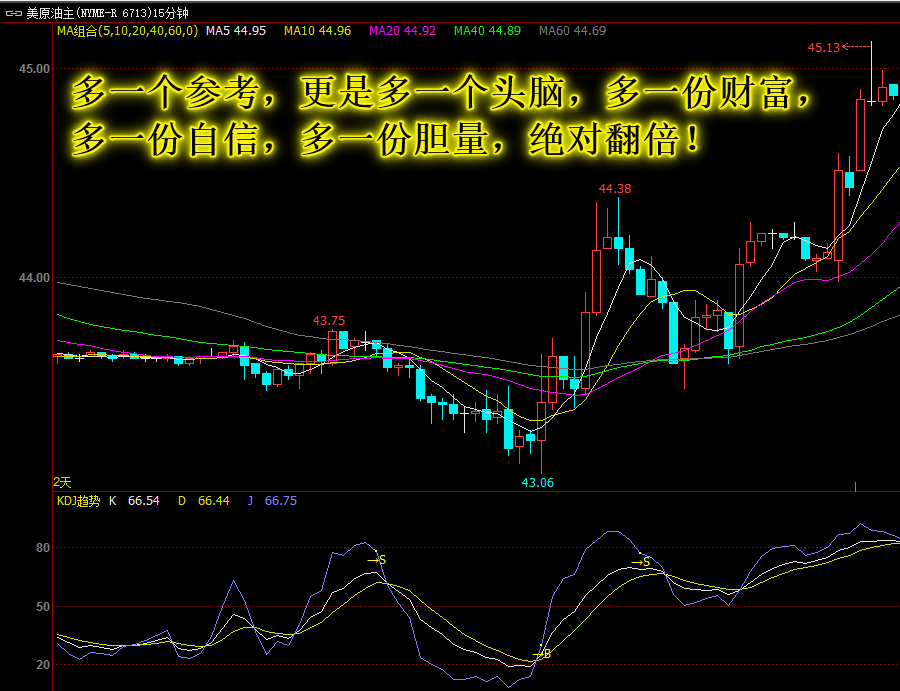Click the MA60 44.69 value label
The width and height of the screenshot is (900, 691).
click(x=572, y=31)
